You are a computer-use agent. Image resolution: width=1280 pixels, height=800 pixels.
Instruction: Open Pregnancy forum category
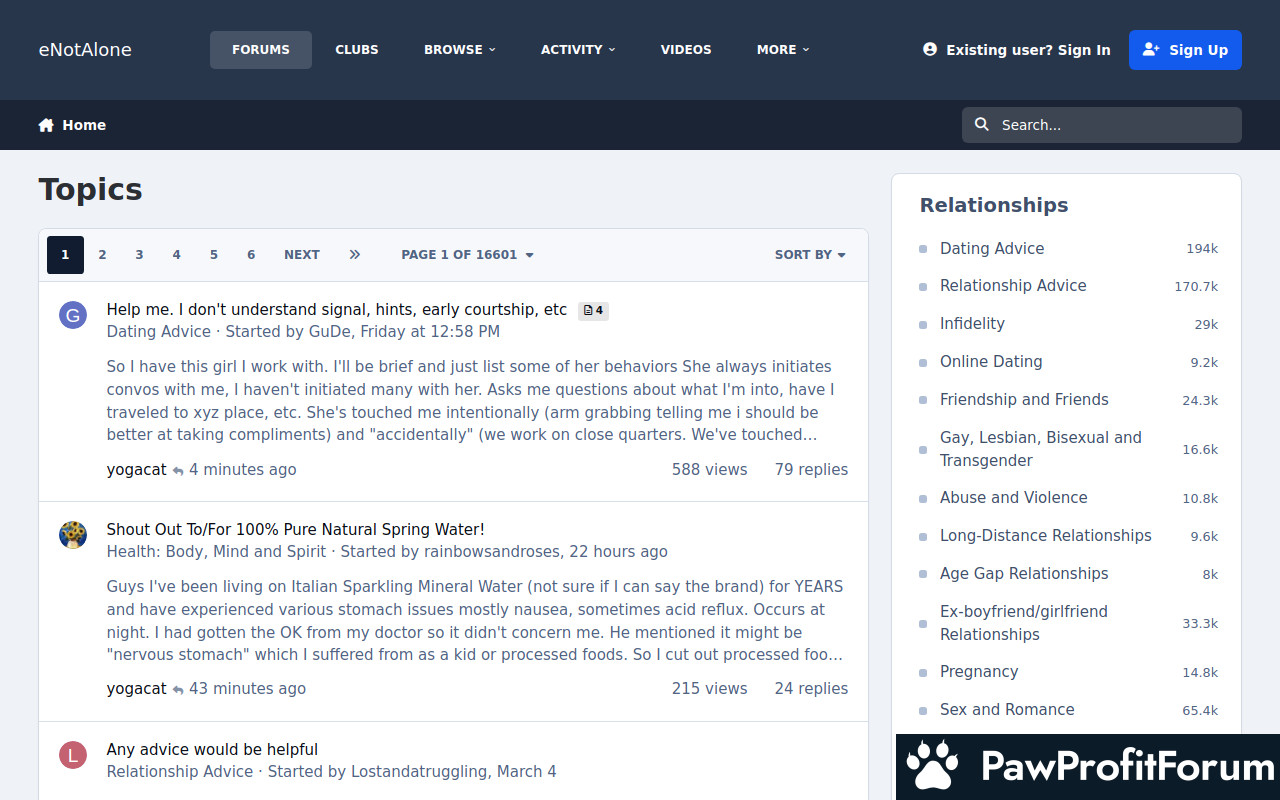(979, 672)
